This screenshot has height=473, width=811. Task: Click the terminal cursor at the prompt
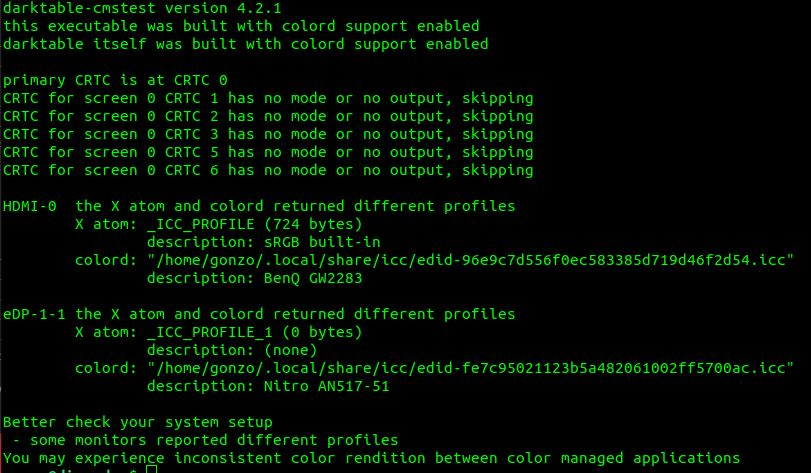tap(150, 470)
